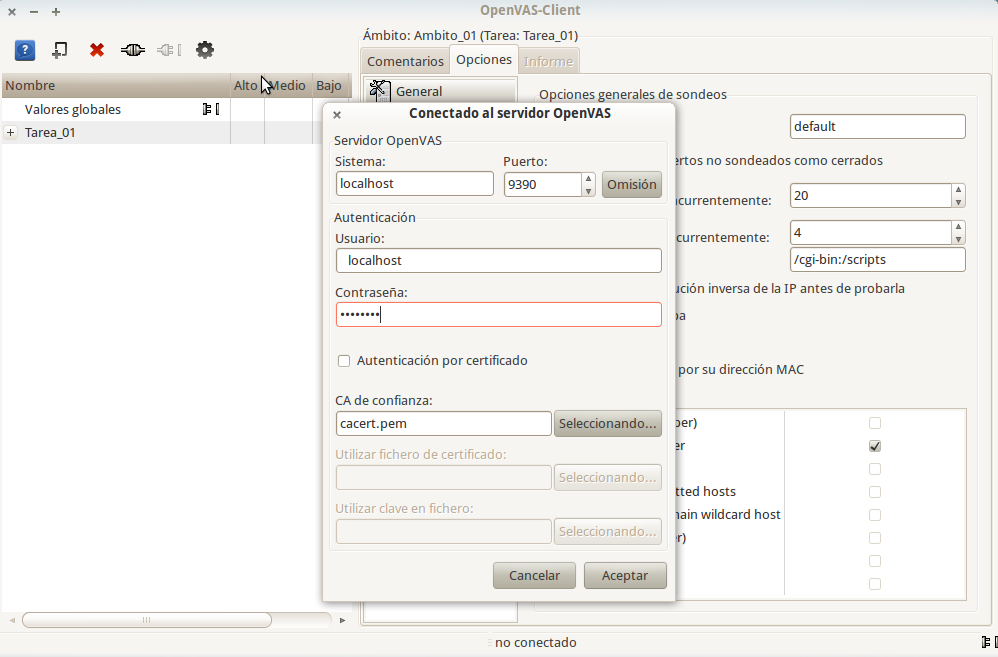
Task: Open preferences with the gear icon
Action: [x=205, y=50]
